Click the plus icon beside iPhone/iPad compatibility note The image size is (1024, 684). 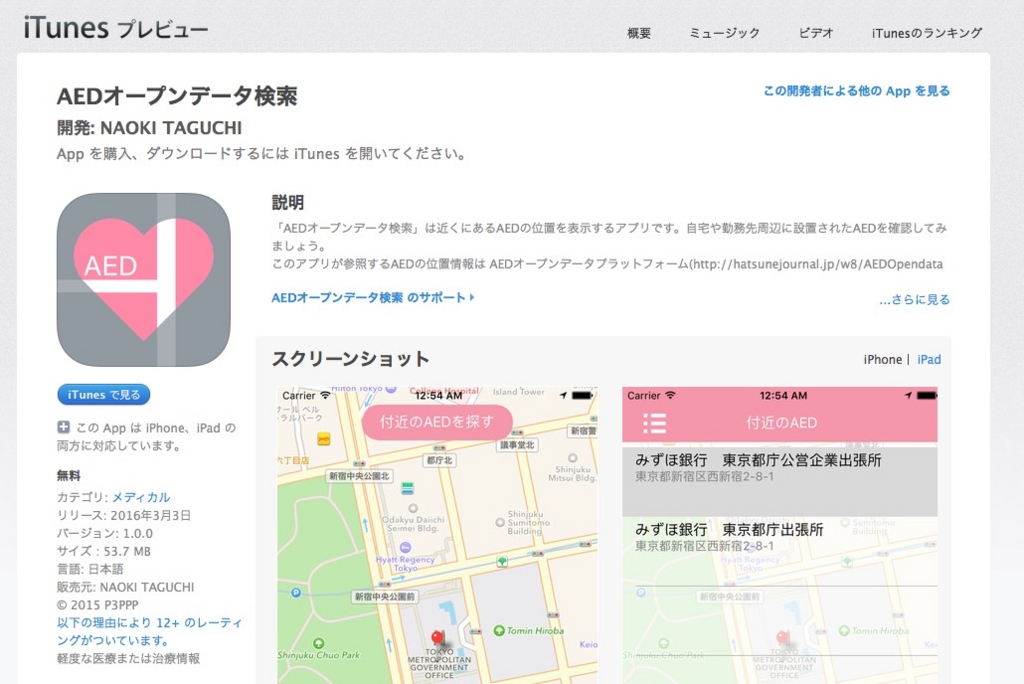tap(63, 427)
